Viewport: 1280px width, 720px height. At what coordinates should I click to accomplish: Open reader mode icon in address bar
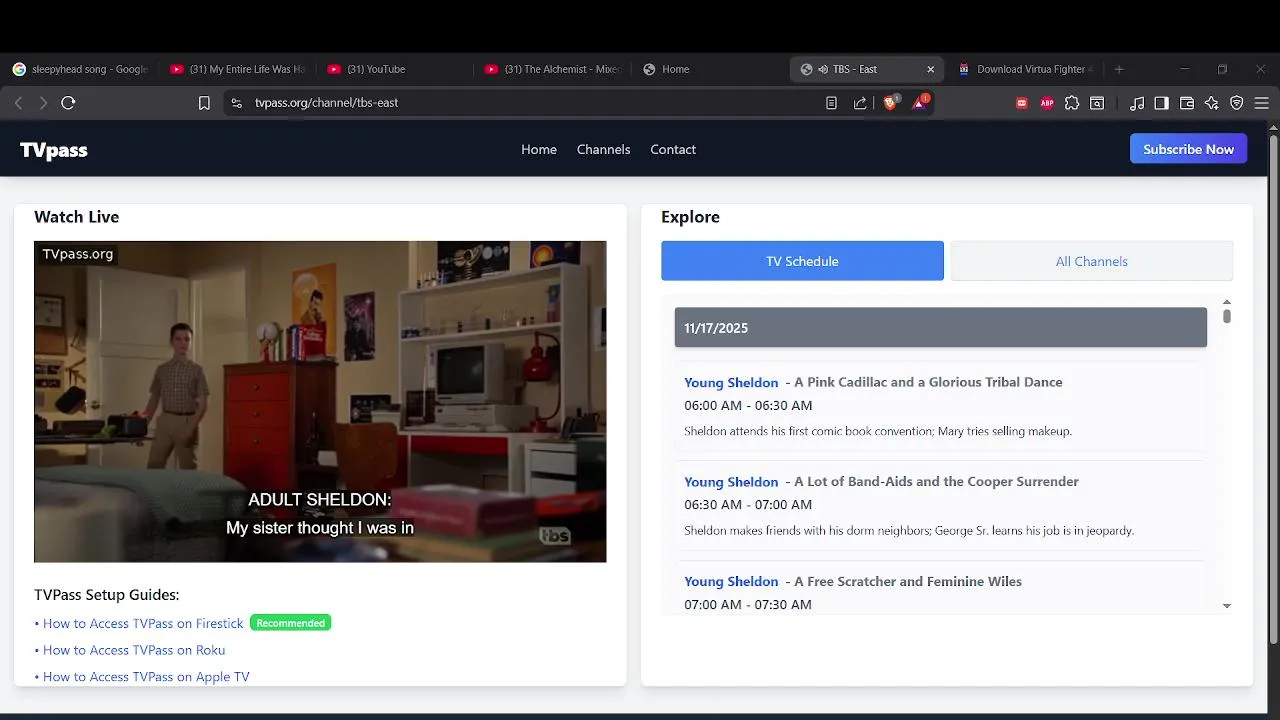pyautogui.click(x=831, y=103)
